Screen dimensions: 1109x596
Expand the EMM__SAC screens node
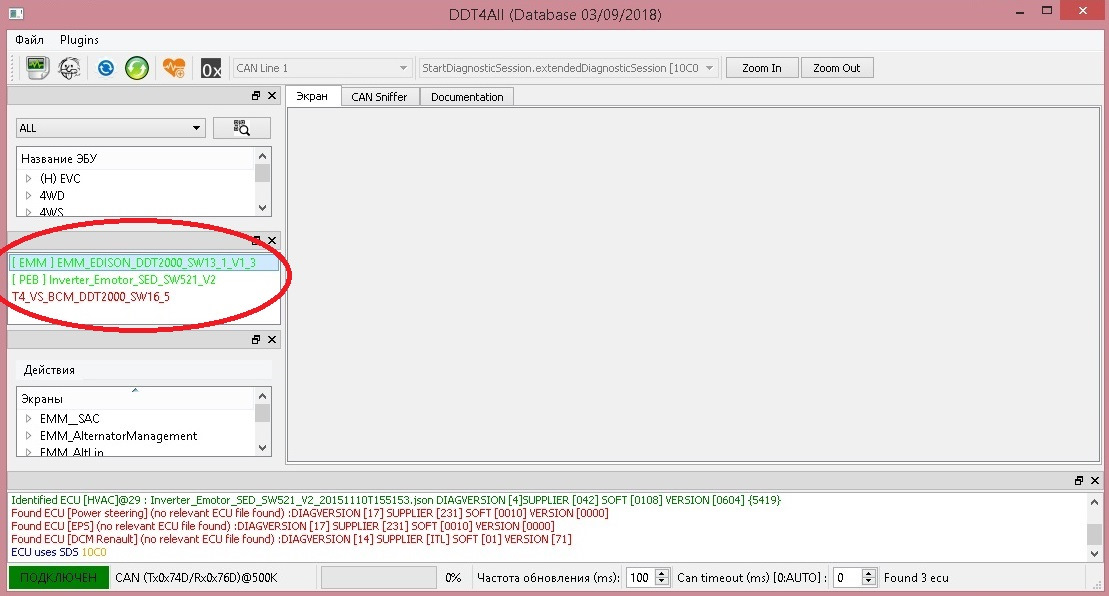(28, 419)
